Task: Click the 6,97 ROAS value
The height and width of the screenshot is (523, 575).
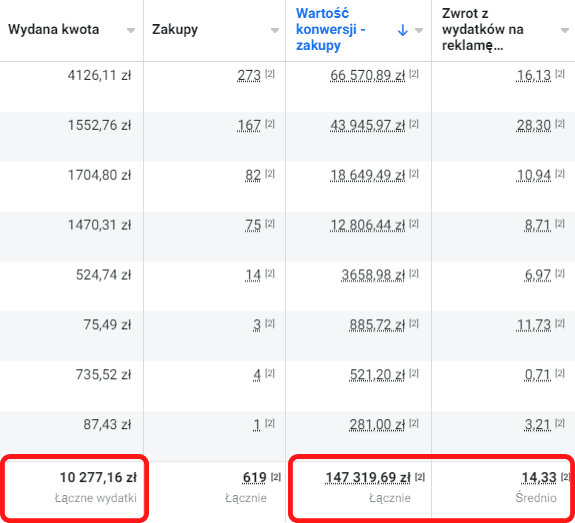Action: [x=538, y=275]
